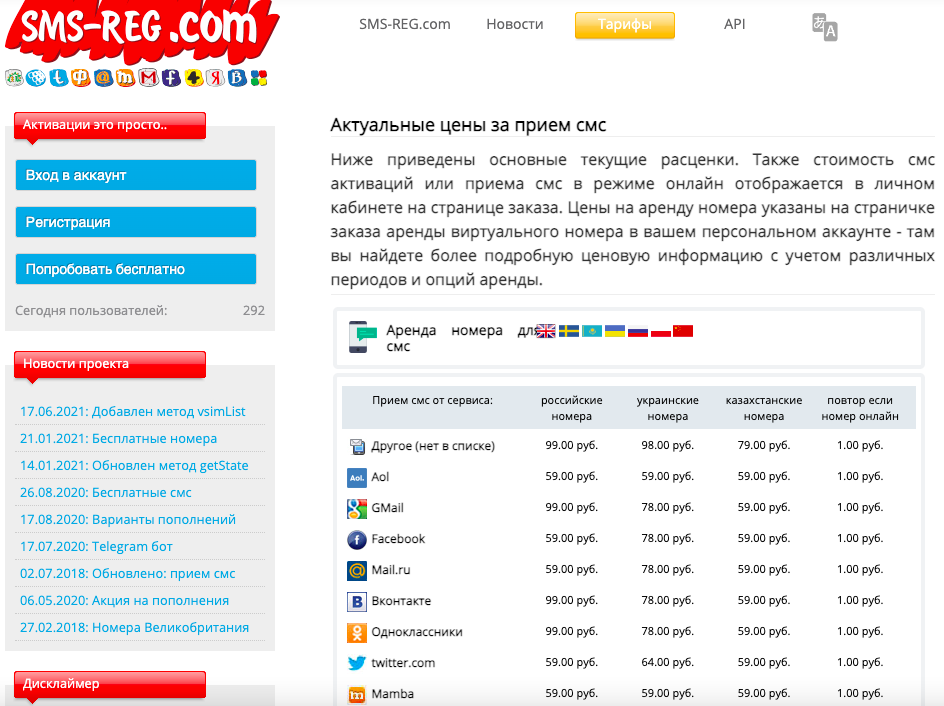Click the Прием смс от сервиса: header

(x=432, y=400)
